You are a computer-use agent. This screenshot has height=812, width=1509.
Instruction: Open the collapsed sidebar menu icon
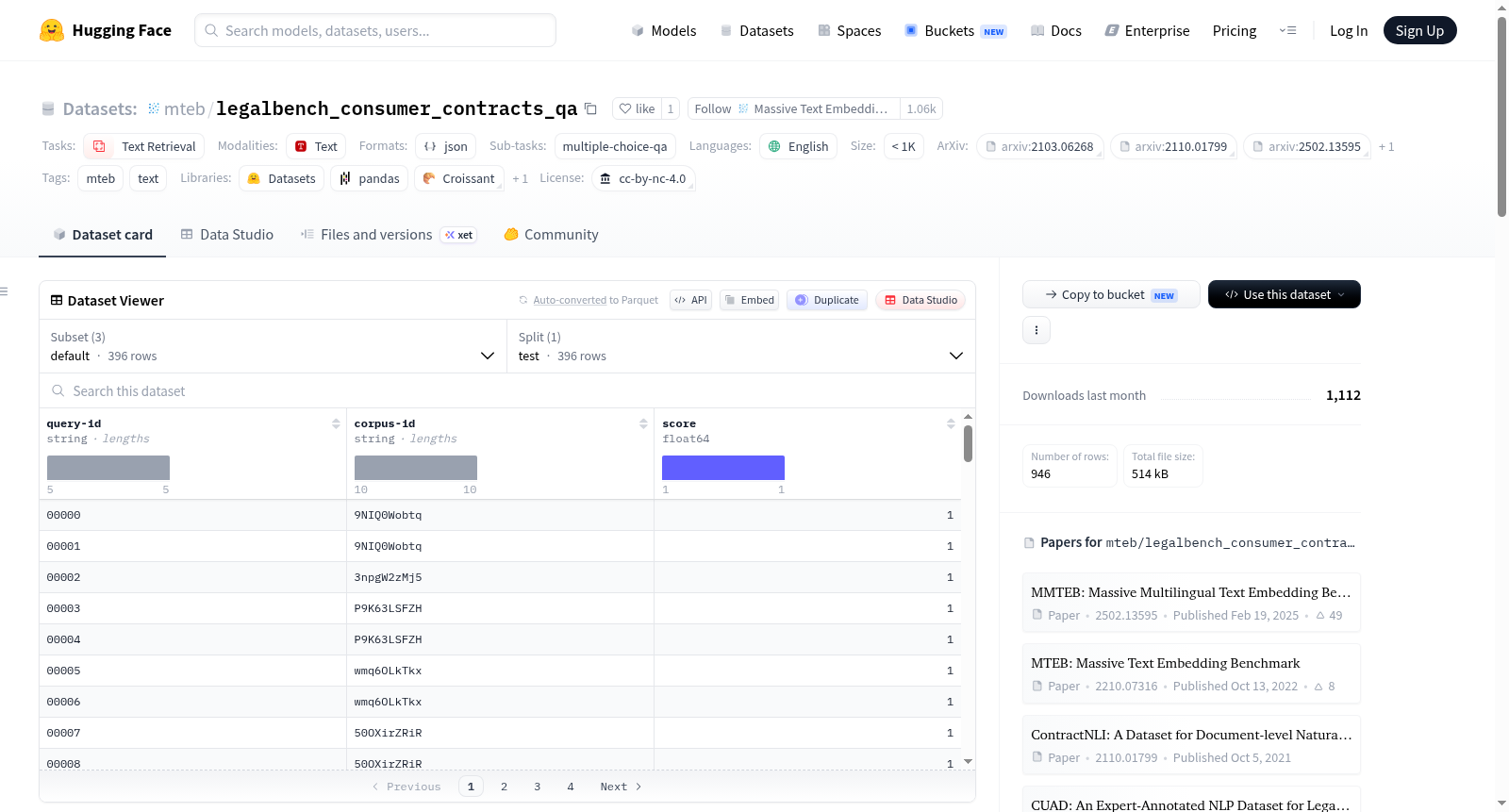click(x=4, y=291)
